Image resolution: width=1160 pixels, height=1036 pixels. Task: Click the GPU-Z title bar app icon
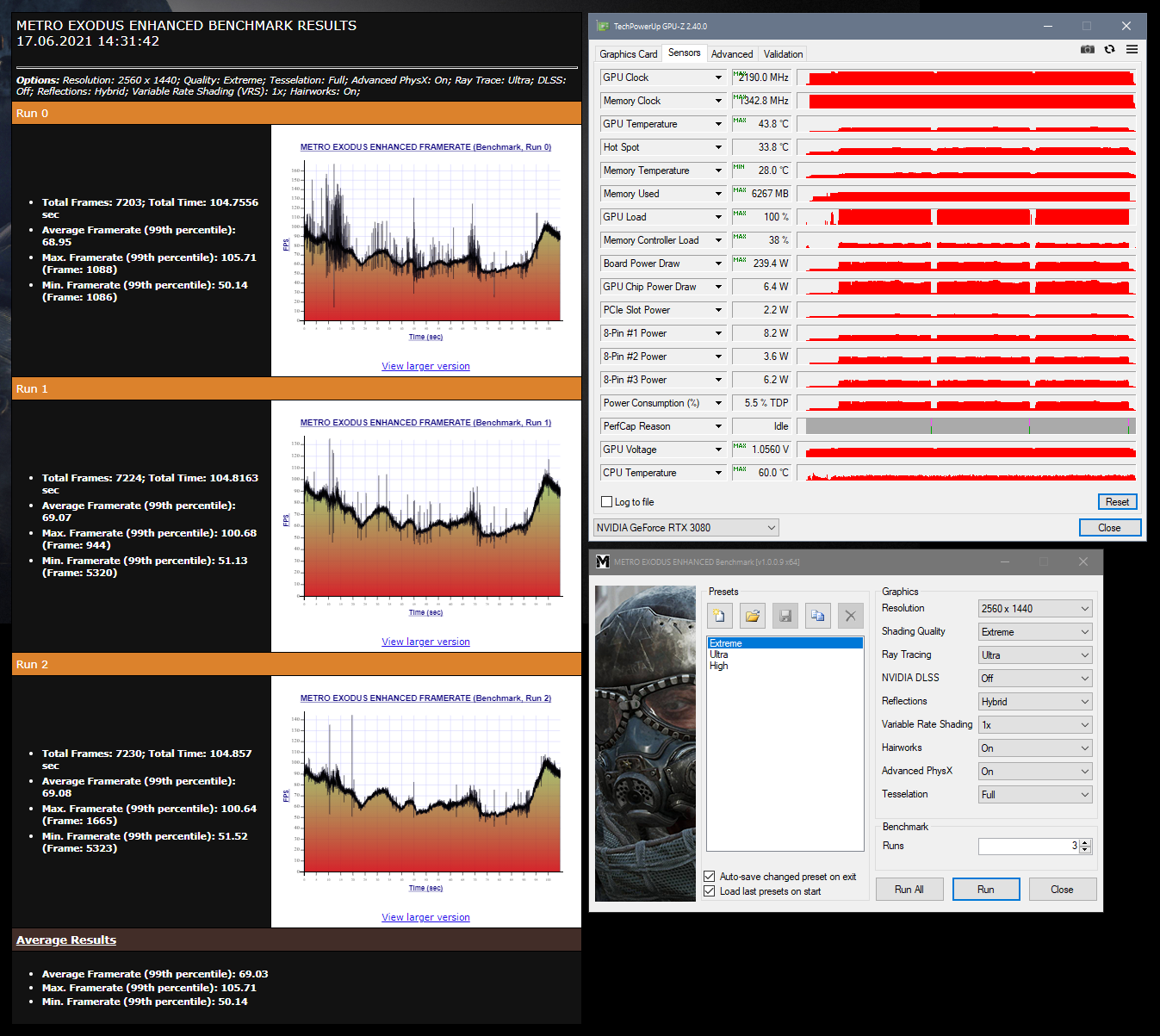603,26
